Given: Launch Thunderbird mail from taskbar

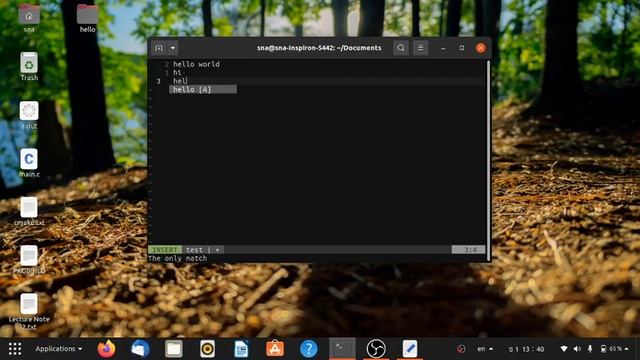Looking at the screenshot, I should [140, 349].
